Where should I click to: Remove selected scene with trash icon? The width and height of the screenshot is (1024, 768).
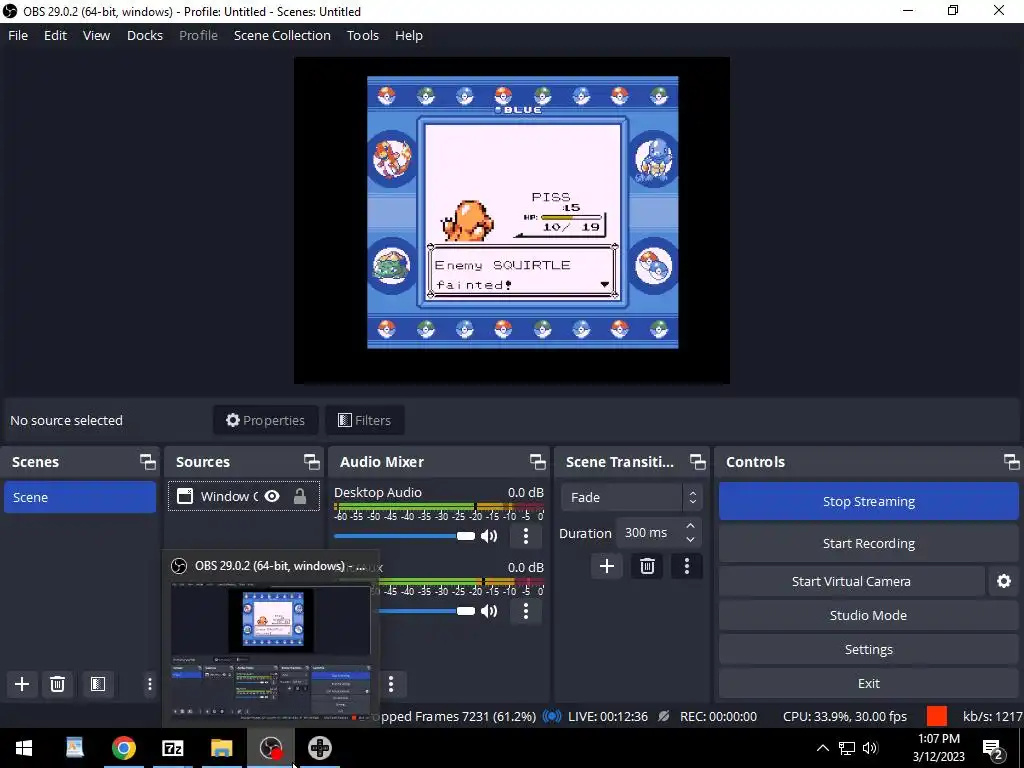tap(57, 684)
